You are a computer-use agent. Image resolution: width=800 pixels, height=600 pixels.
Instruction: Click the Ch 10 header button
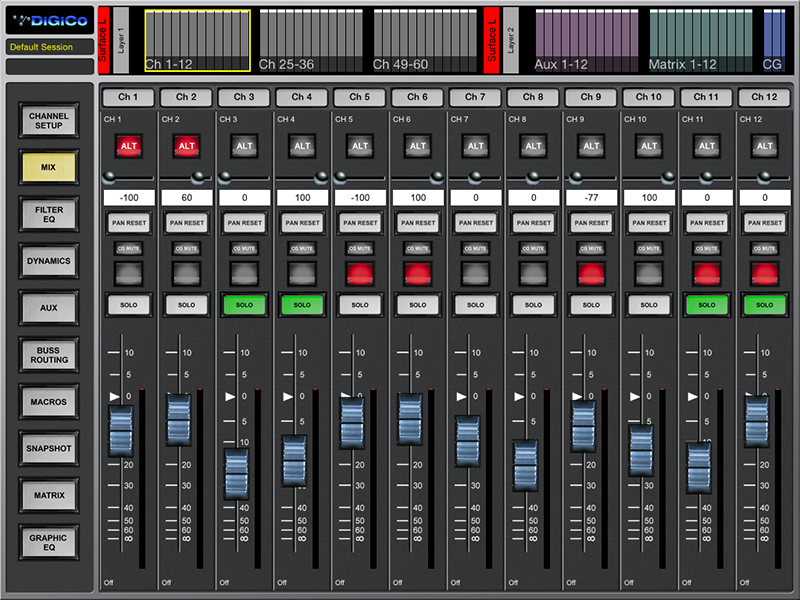pyautogui.click(x=648, y=97)
